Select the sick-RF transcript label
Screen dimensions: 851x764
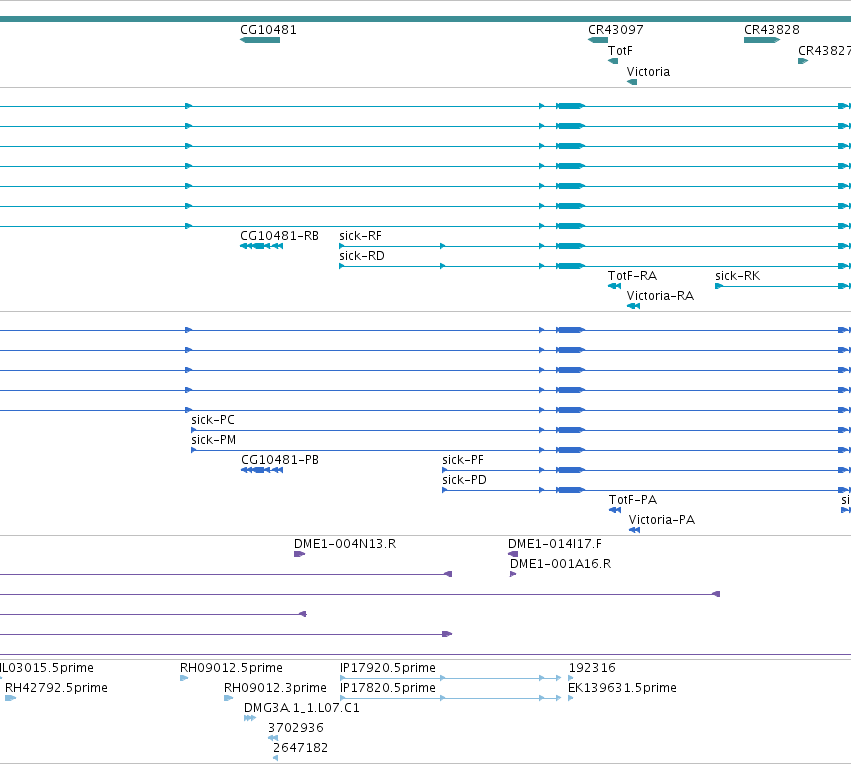pos(360,236)
